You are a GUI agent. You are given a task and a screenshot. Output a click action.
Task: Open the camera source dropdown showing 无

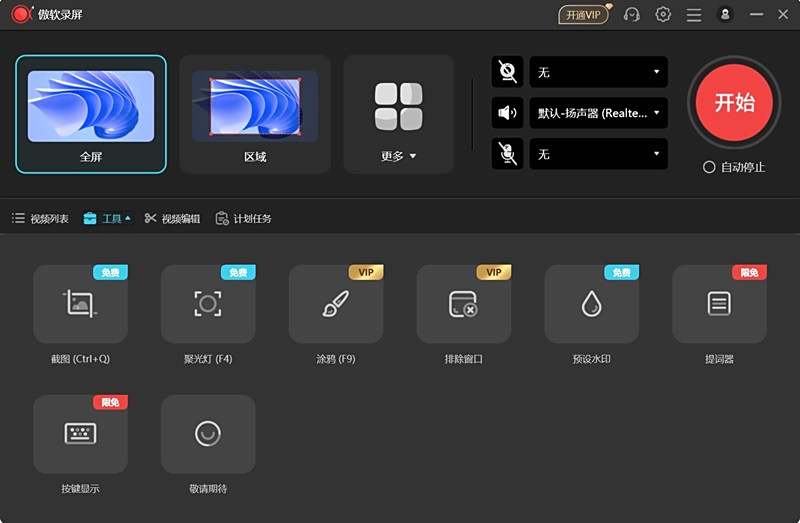pyautogui.click(x=598, y=72)
